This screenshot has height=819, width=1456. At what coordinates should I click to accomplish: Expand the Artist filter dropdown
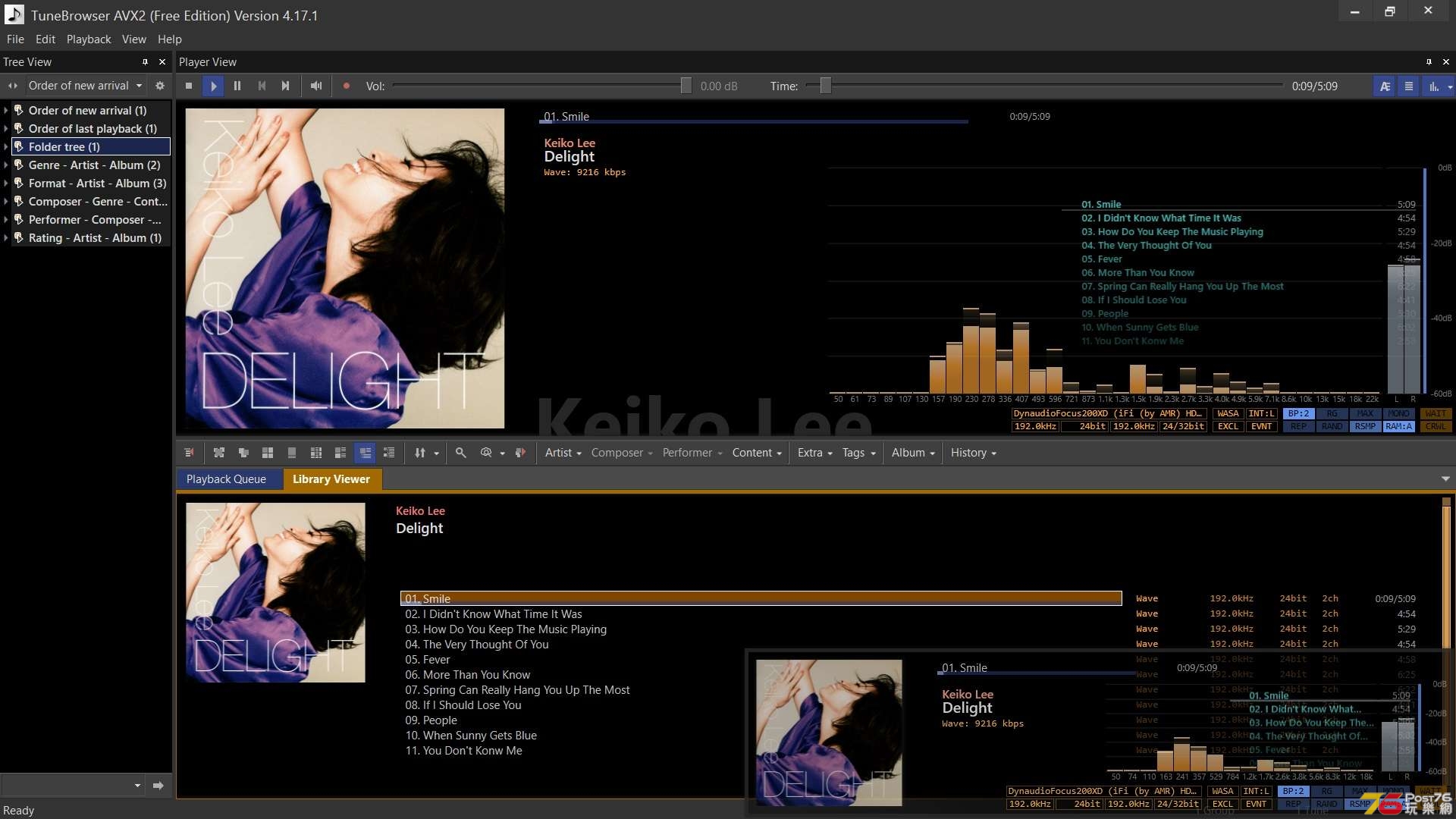pos(562,452)
